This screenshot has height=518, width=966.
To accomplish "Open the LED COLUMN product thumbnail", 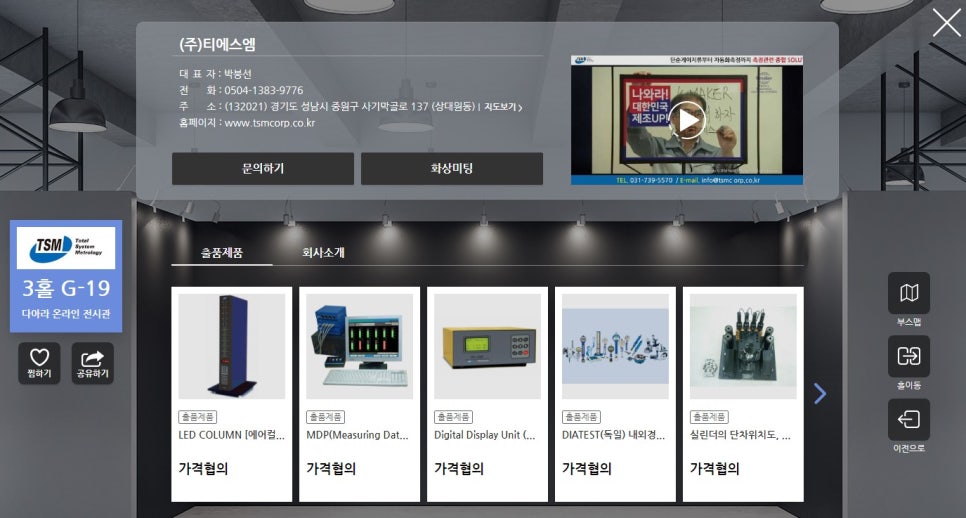I will coord(232,346).
